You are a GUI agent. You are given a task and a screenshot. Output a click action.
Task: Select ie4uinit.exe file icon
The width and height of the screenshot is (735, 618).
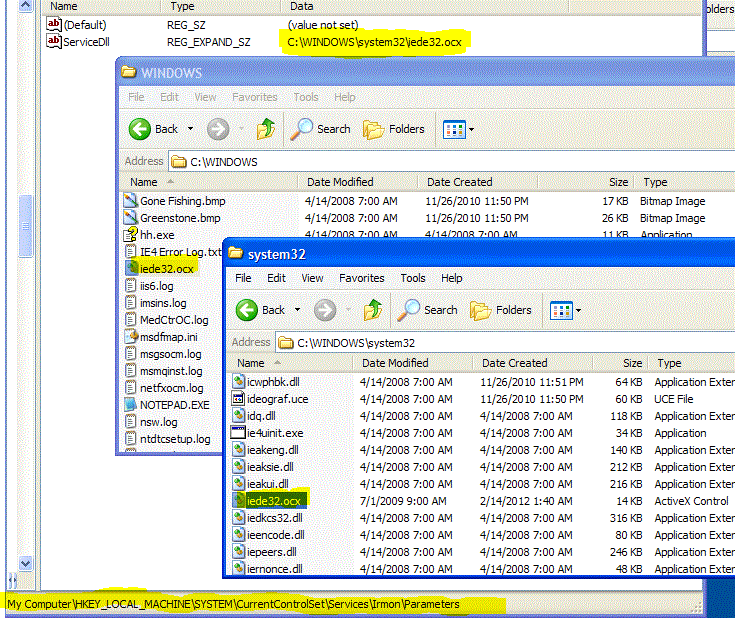click(x=239, y=433)
